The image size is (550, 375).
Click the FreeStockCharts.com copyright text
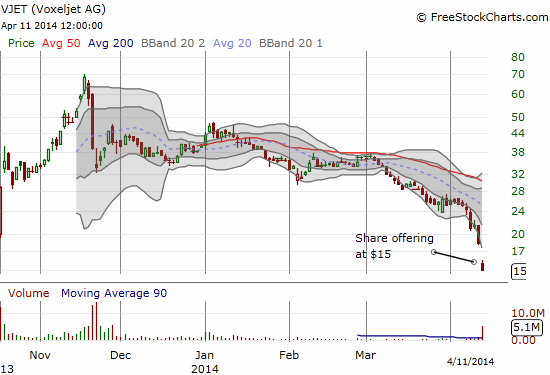click(x=482, y=17)
